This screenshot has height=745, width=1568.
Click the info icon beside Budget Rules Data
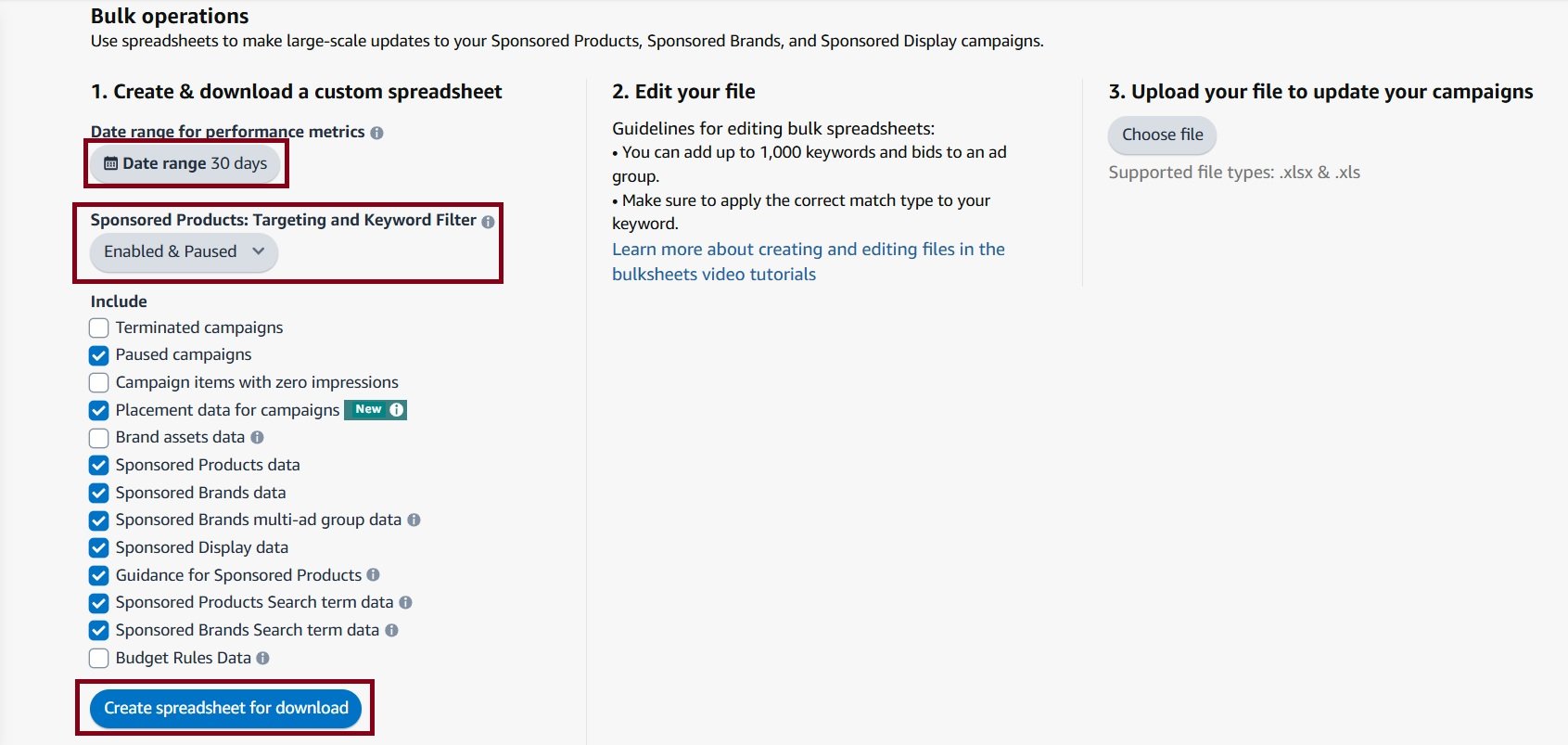pyautogui.click(x=261, y=658)
